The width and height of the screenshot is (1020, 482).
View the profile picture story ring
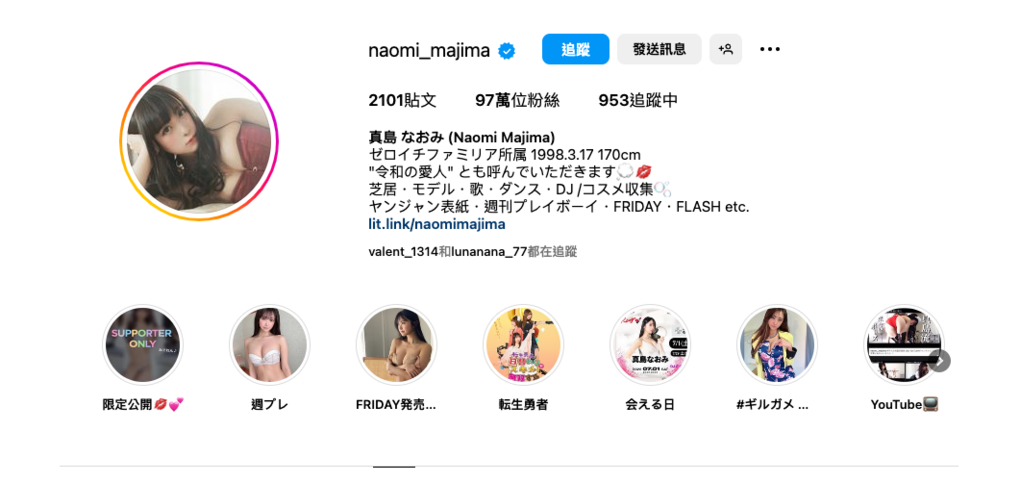tap(199, 142)
